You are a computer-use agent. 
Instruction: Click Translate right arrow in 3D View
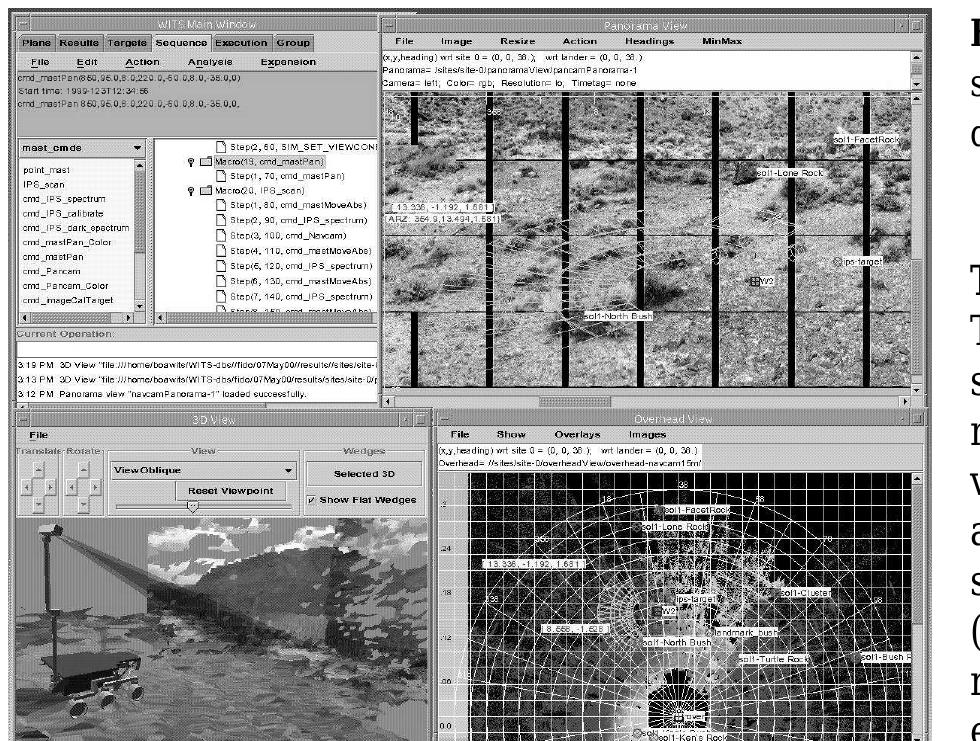(x=51, y=487)
